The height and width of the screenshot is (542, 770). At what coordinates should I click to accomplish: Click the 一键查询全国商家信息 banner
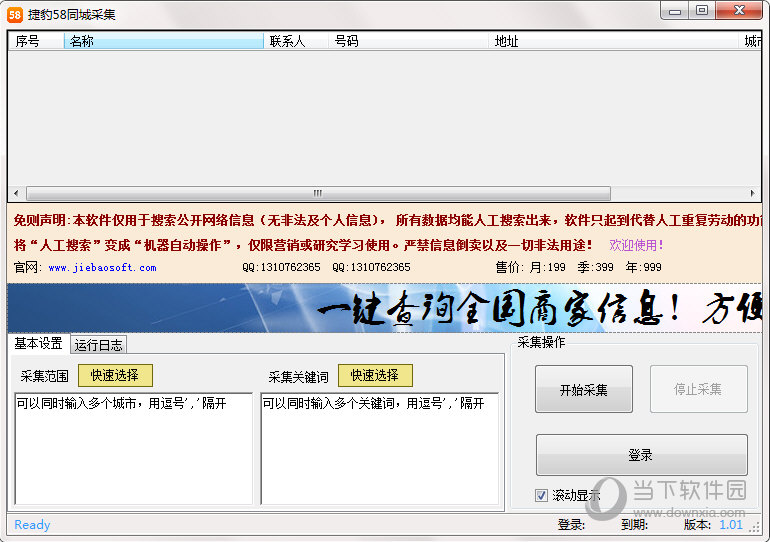(385, 308)
